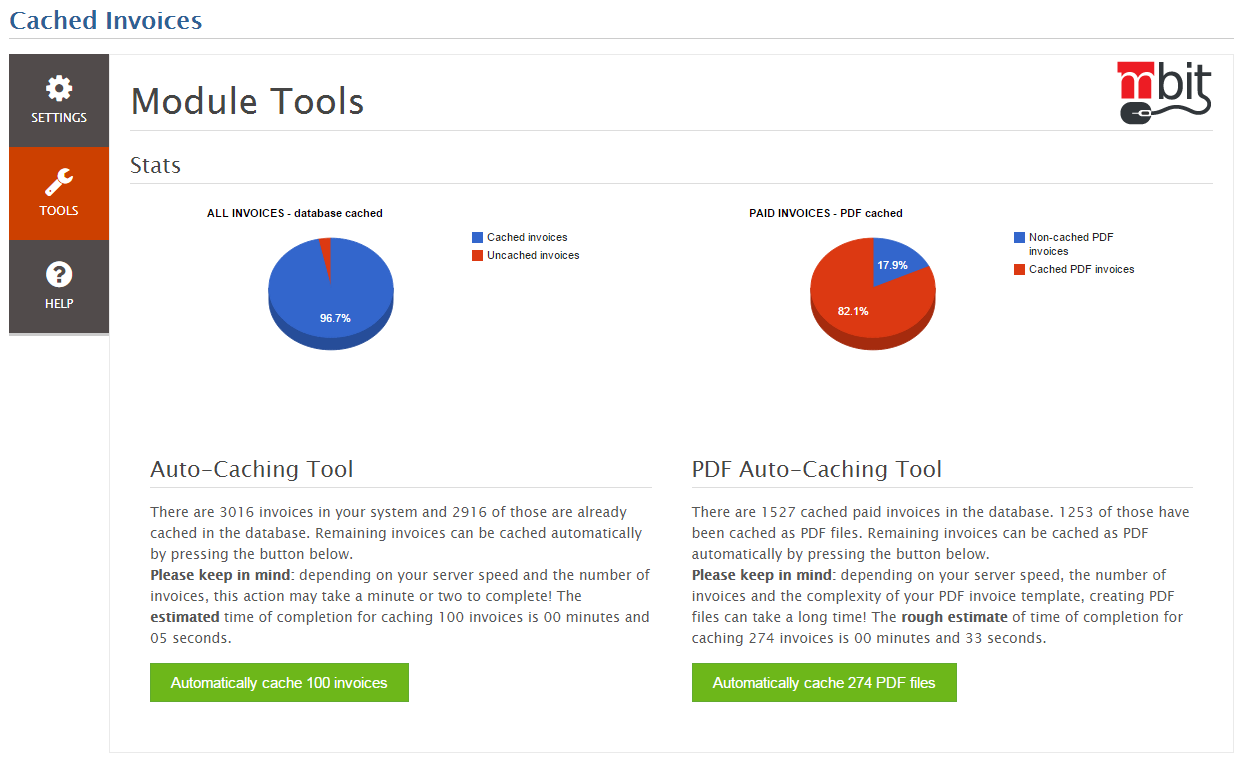The width and height of the screenshot is (1244, 764).
Task: Click the mbit logo
Action: pyautogui.click(x=1163, y=93)
